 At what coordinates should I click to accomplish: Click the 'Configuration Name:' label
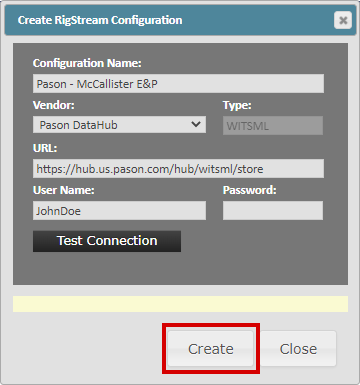coord(87,63)
